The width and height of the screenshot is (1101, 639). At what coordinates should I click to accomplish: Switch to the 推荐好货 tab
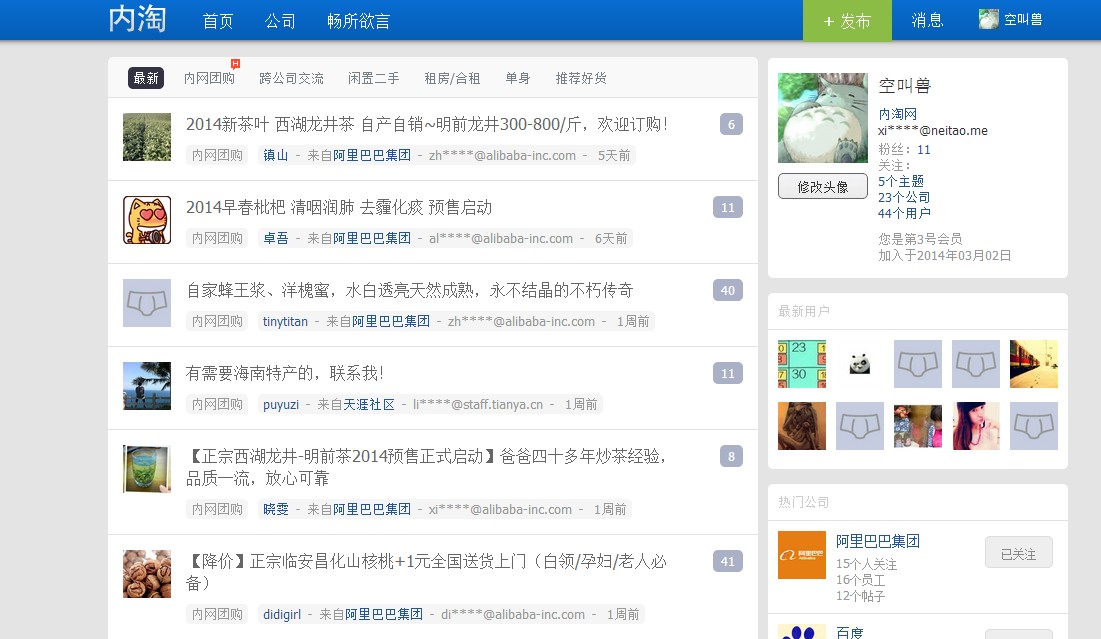pos(581,78)
